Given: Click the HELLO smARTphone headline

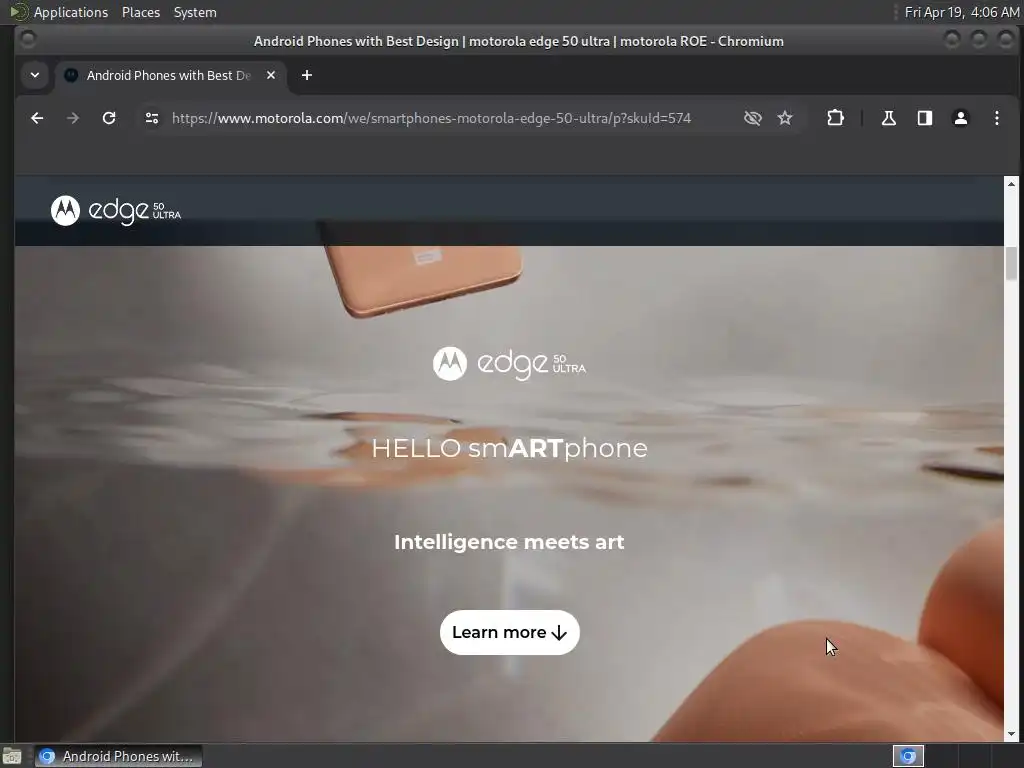Looking at the screenshot, I should click(509, 448).
